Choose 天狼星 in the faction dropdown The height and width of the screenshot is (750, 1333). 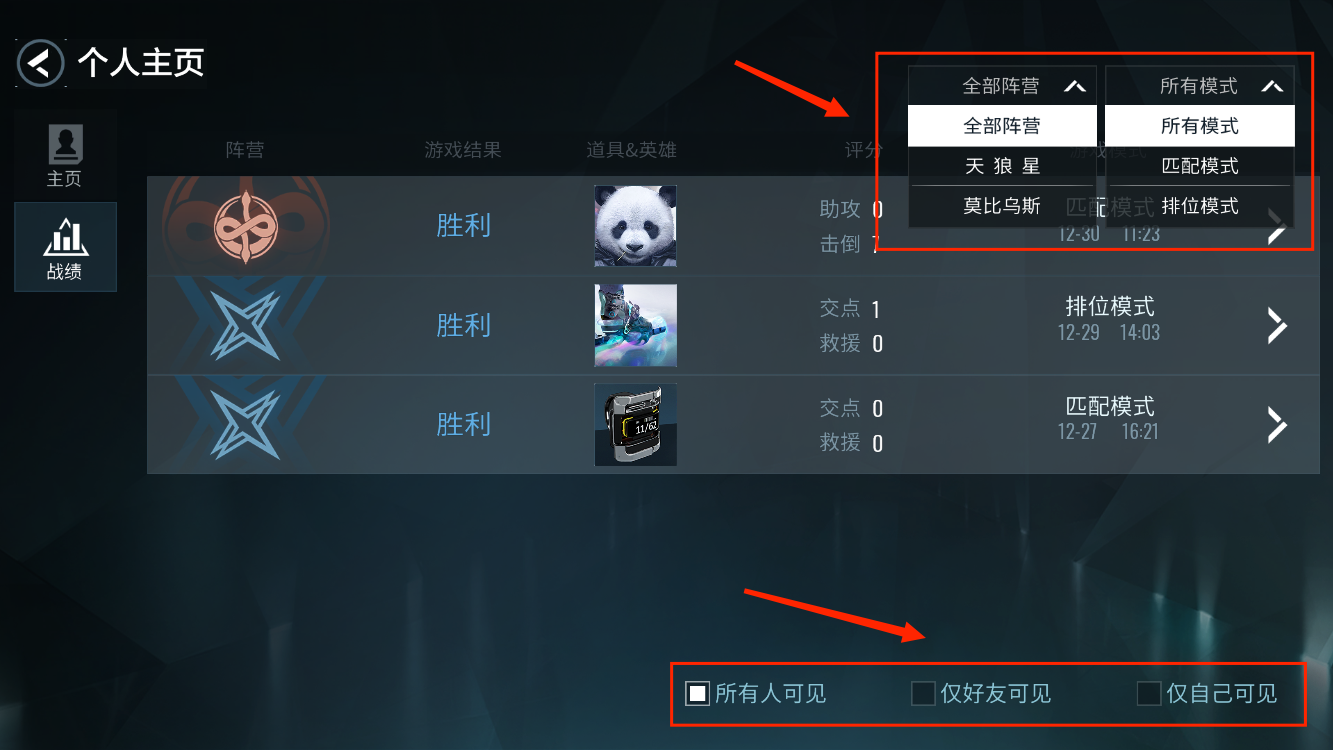tap(1002, 166)
